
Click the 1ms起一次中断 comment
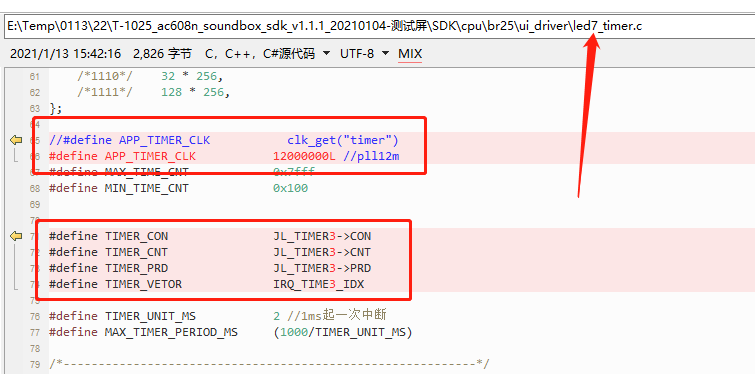(337, 316)
